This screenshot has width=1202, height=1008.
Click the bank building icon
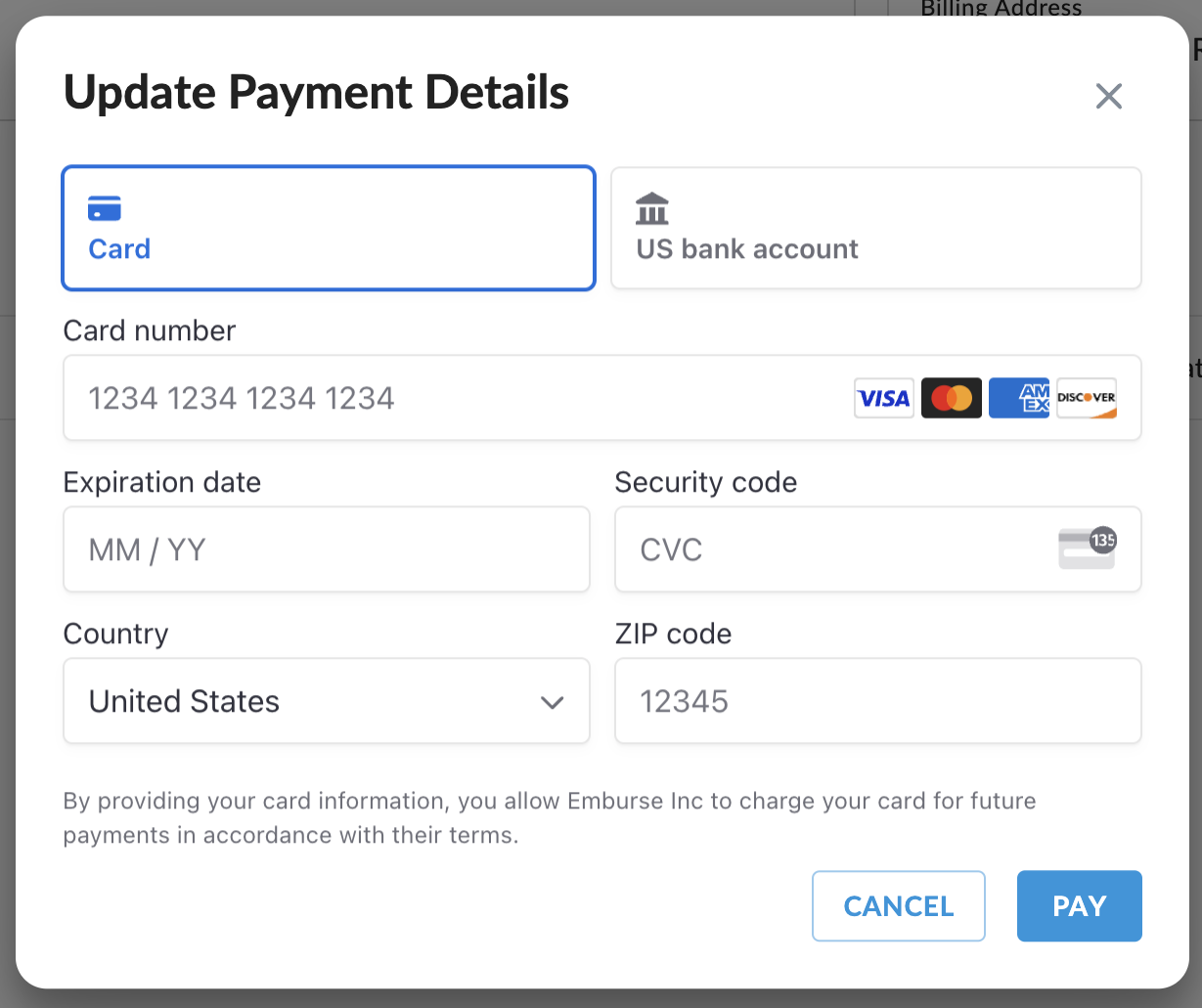[x=652, y=208]
